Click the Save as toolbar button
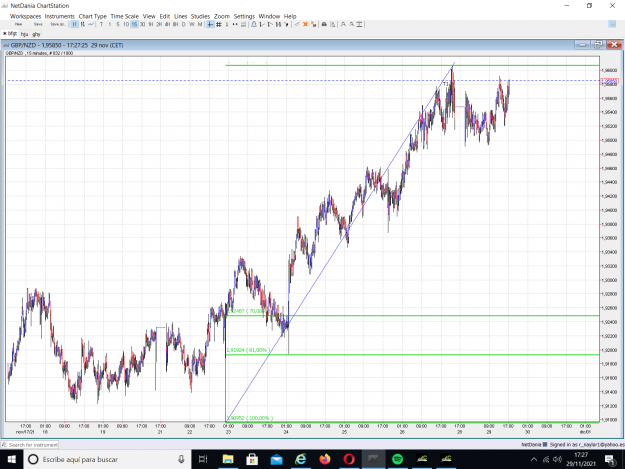Screen dimensions: 625x469 (x=58, y=24)
